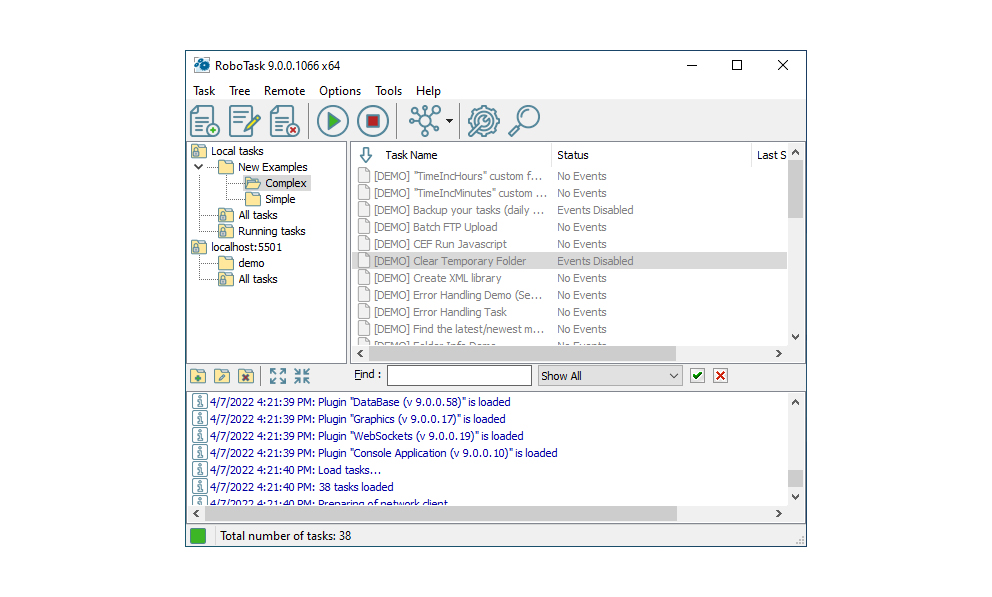Click the magnifier search toolbar icon
The width and height of the screenshot is (992, 597).
(524, 121)
